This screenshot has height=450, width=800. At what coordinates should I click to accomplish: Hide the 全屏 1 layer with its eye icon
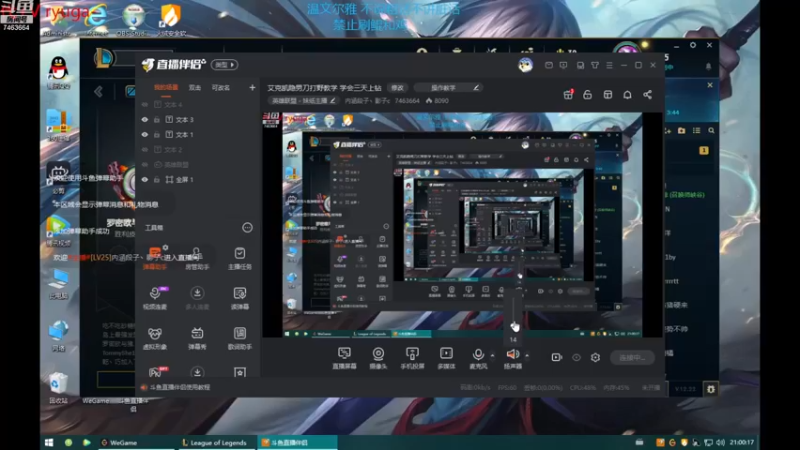(x=145, y=180)
